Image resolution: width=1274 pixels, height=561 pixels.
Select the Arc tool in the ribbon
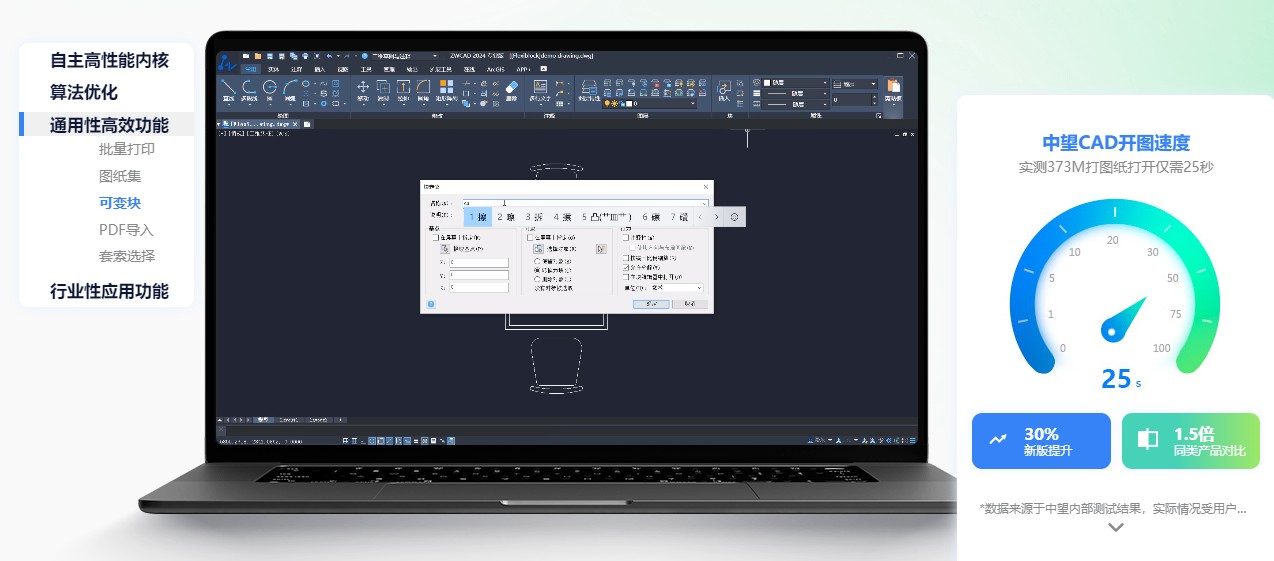(x=290, y=90)
